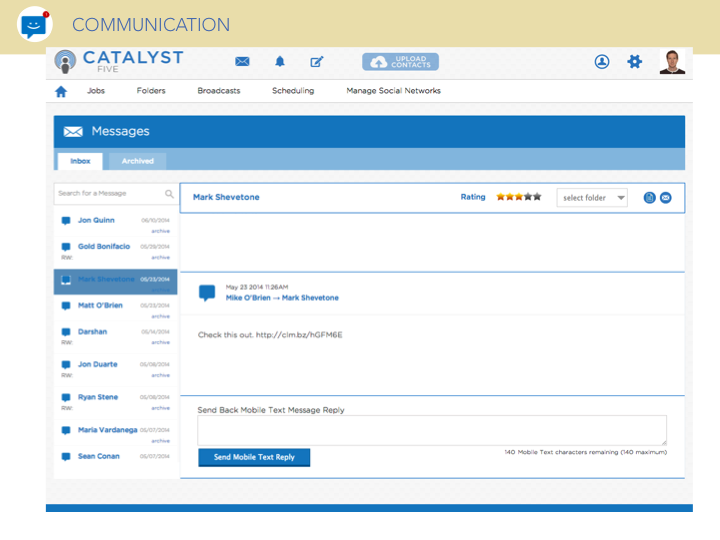Open Manage Social Networks
The image size is (720, 540).
(x=393, y=91)
